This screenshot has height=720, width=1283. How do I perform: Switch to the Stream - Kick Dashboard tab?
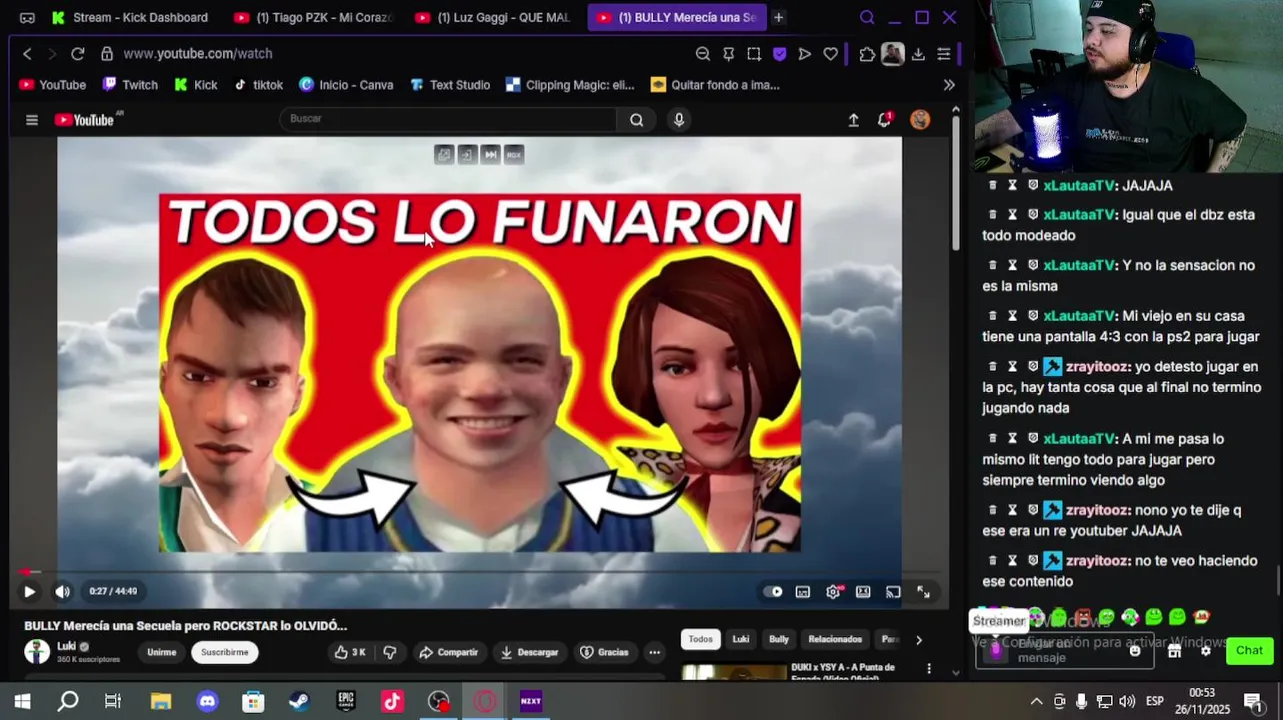coord(130,17)
